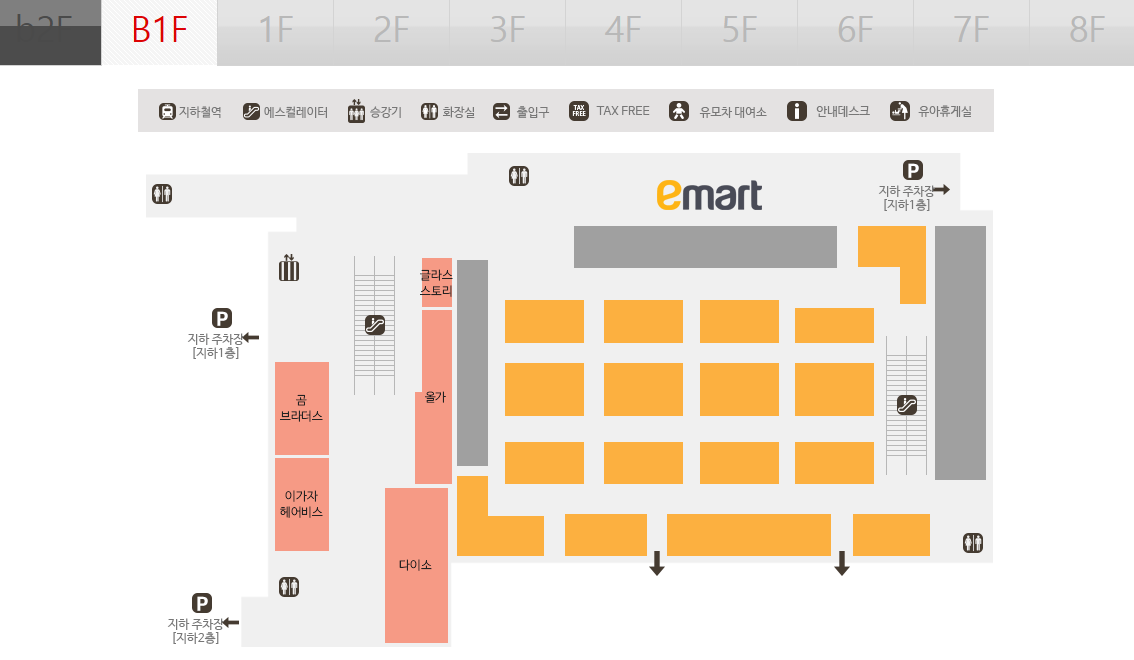Click the restroom icon at far left corridor

162,194
